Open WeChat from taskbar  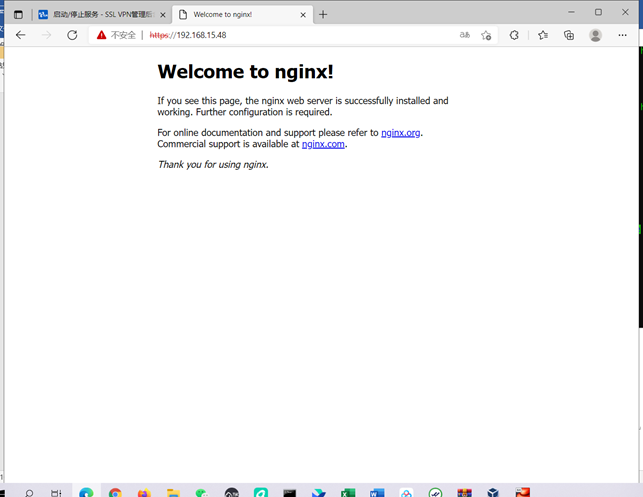(x=202, y=493)
